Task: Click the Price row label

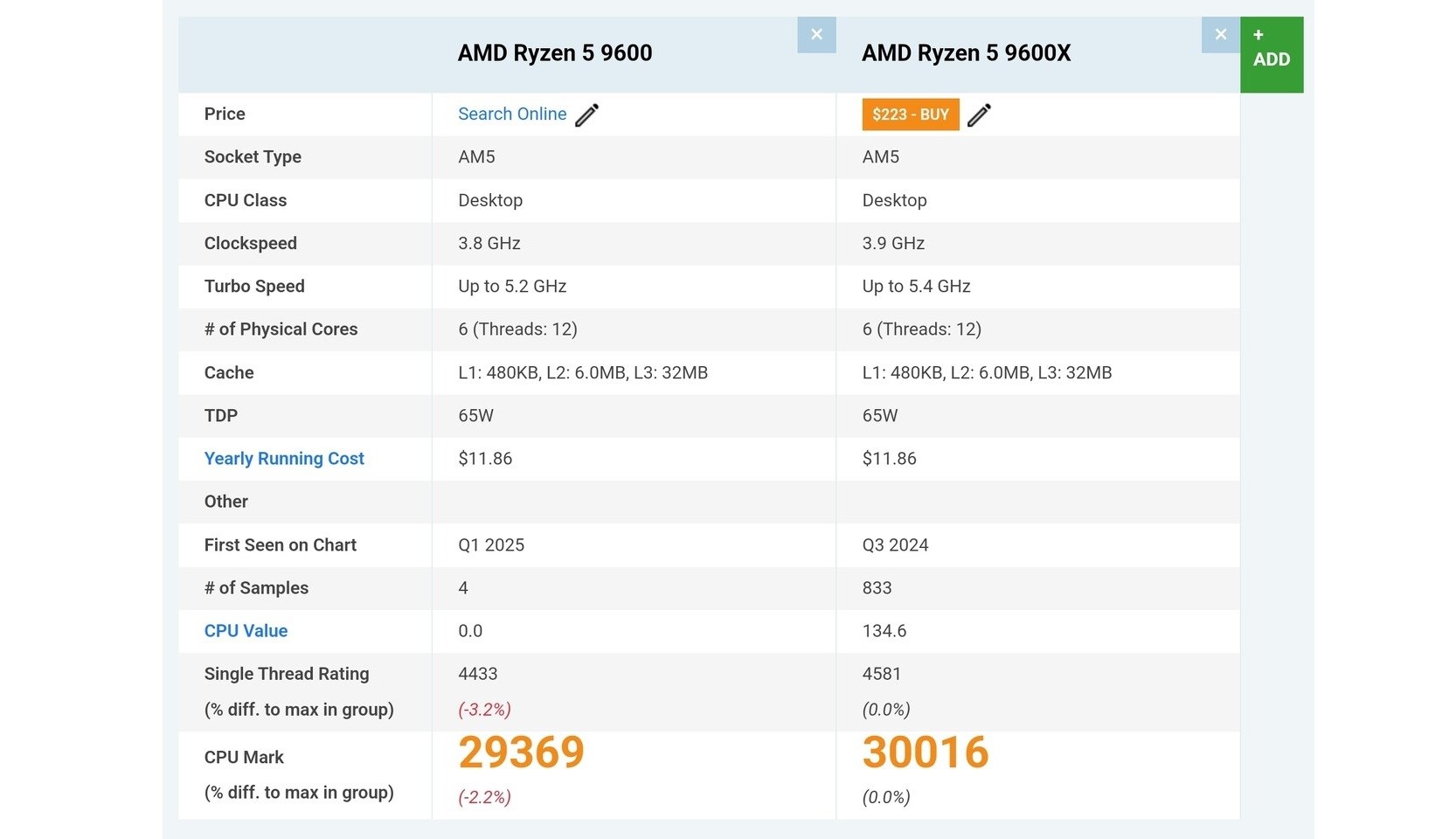Action: (x=225, y=114)
